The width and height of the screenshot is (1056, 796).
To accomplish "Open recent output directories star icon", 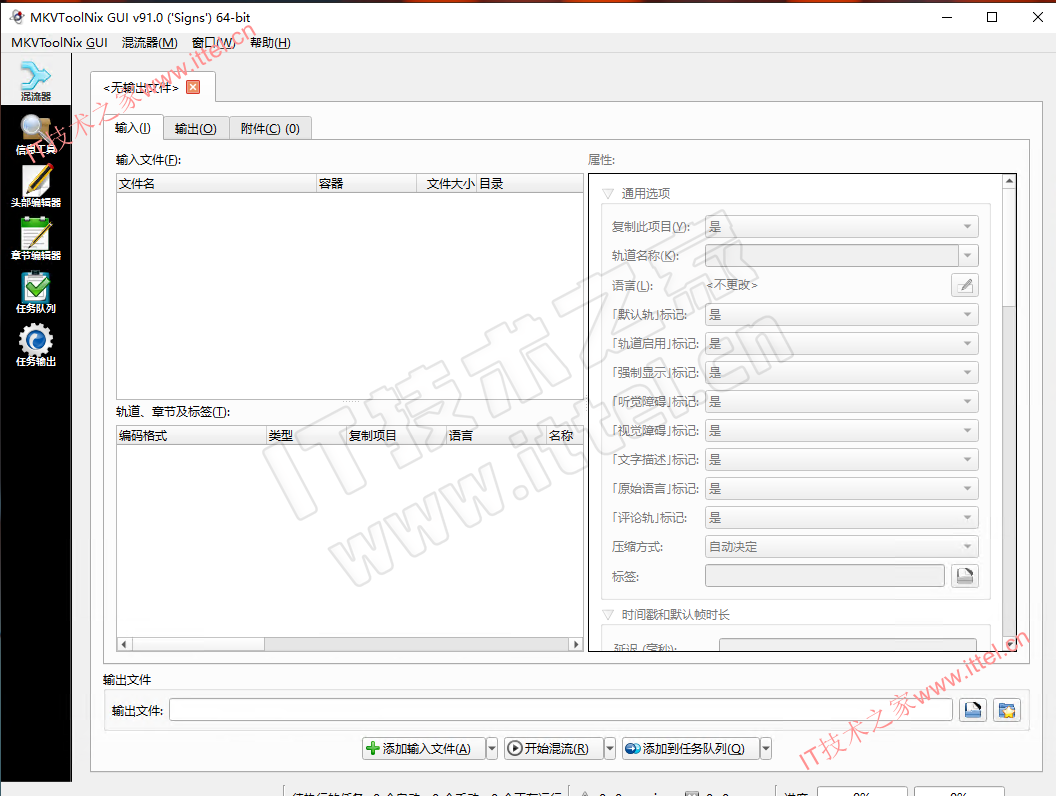I will (1007, 710).
